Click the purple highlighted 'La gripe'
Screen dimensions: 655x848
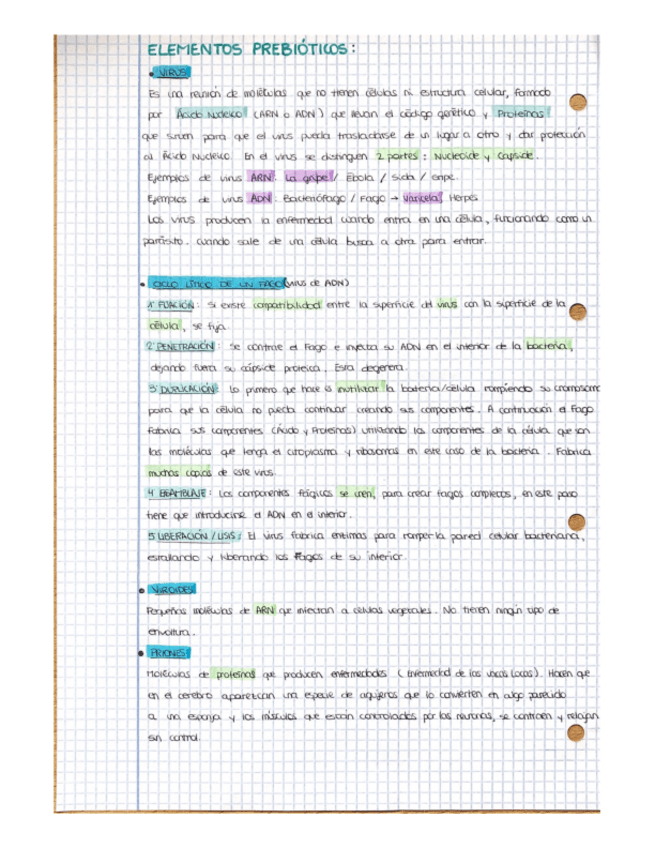pyautogui.click(x=307, y=177)
